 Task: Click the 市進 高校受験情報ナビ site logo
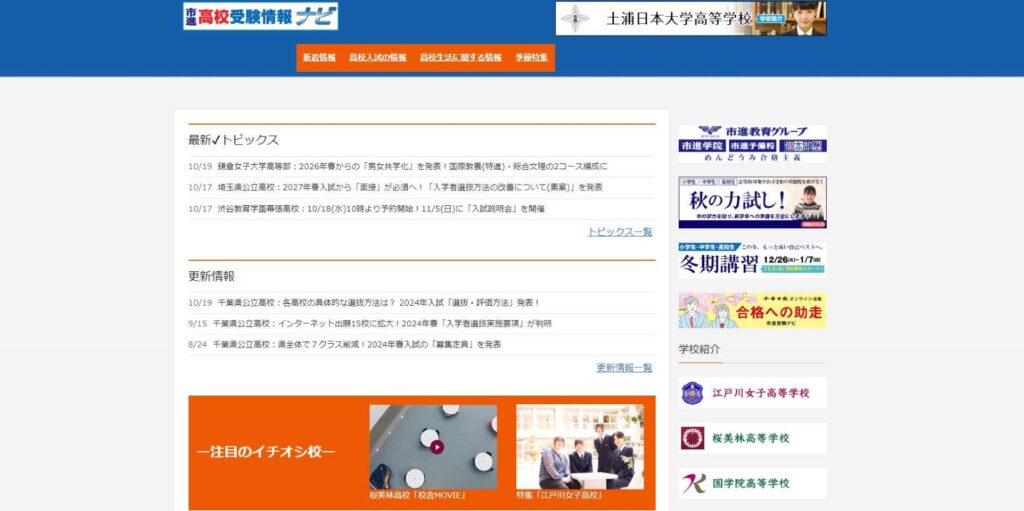(x=260, y=17)
